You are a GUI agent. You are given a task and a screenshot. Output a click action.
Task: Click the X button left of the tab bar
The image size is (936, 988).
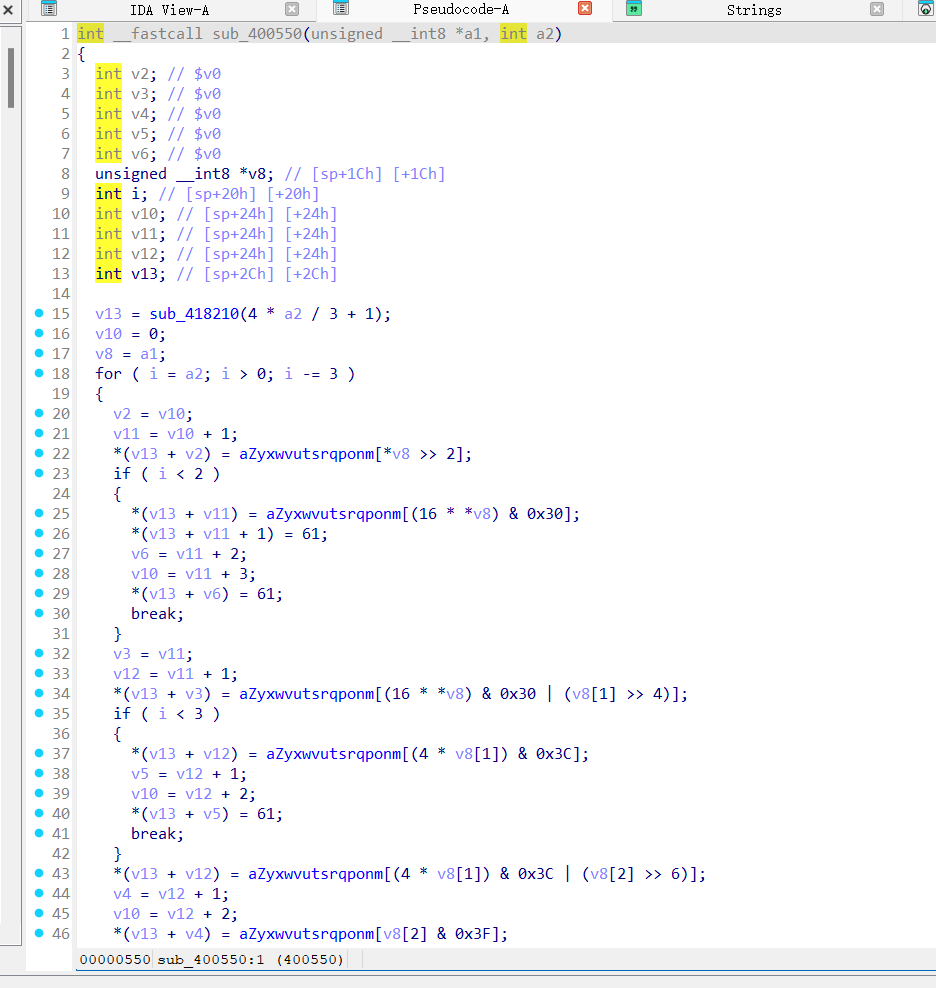coord(8,9)
